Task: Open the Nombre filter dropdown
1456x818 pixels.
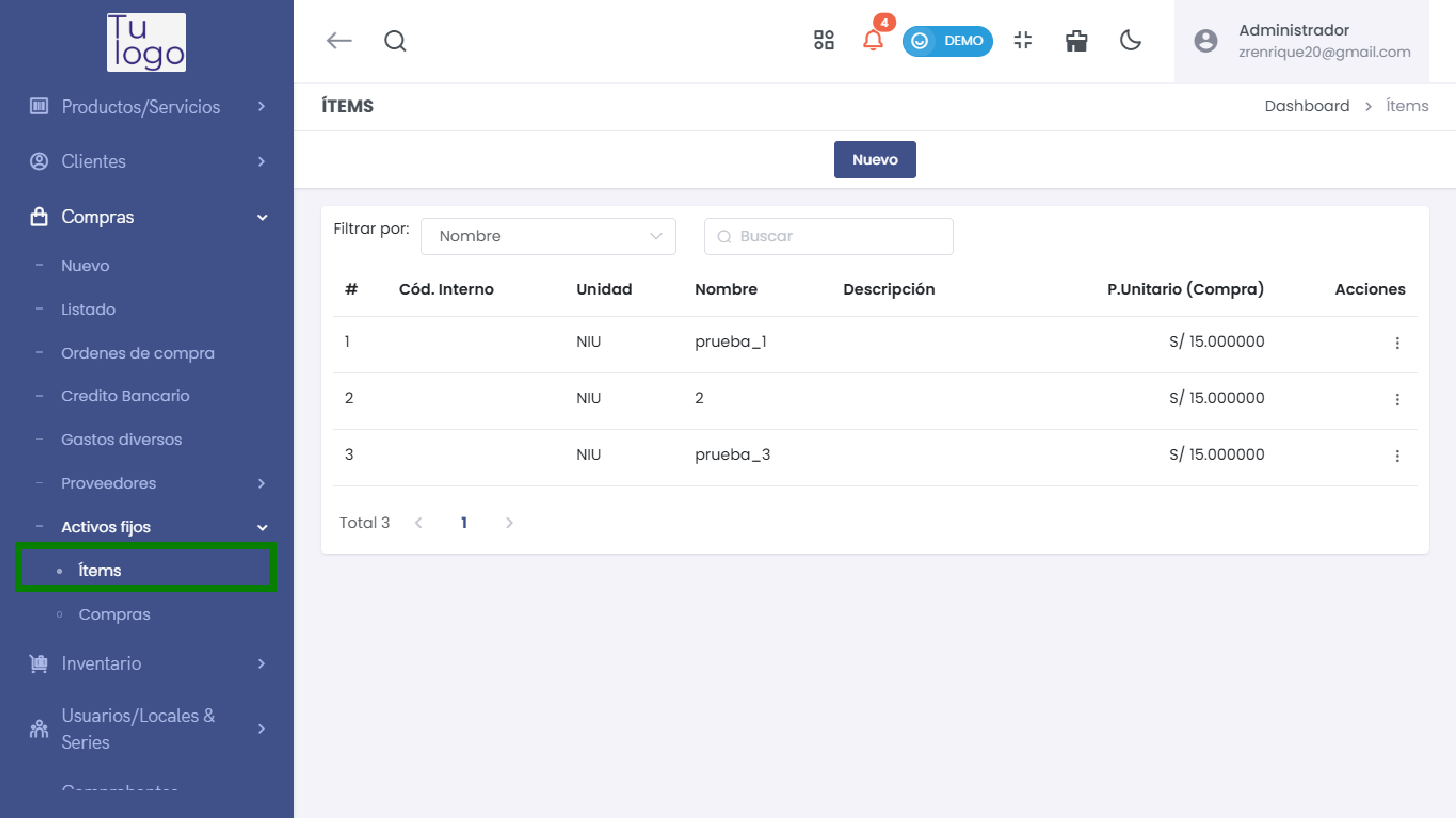Action: 548,236
